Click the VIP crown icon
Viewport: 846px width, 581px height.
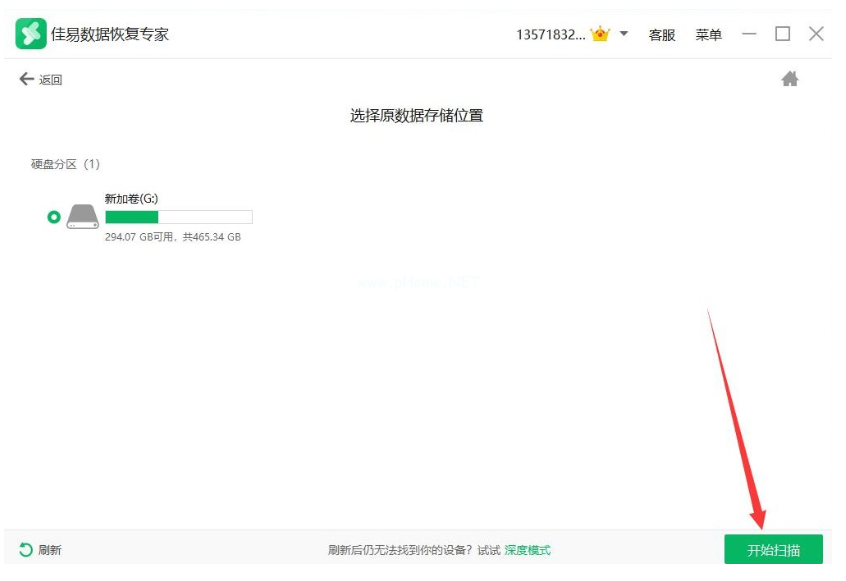click(600, 34)
